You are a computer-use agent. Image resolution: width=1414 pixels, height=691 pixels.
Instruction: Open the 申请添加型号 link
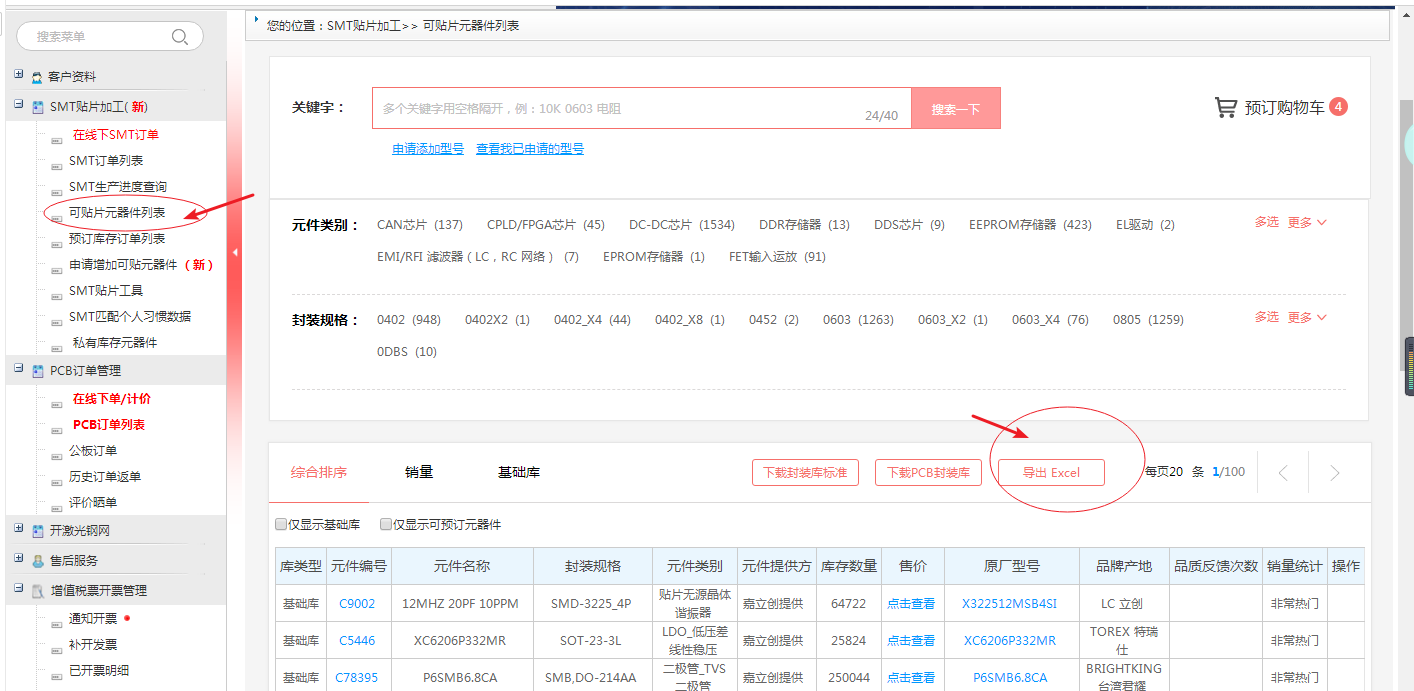pyautogui.click(x=428, y=149)
